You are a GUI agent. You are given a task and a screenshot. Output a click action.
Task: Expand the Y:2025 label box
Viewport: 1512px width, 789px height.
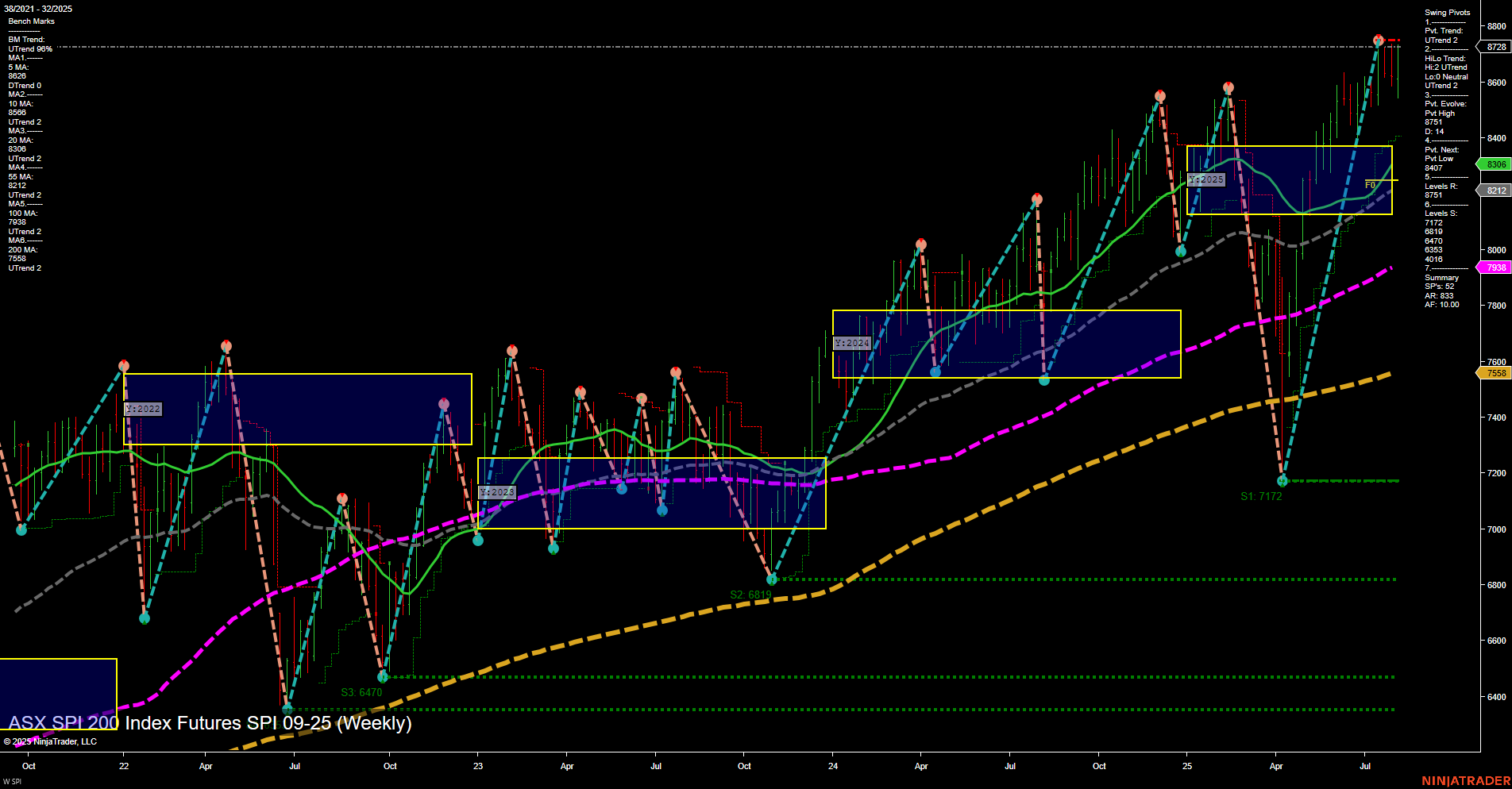1207,179
